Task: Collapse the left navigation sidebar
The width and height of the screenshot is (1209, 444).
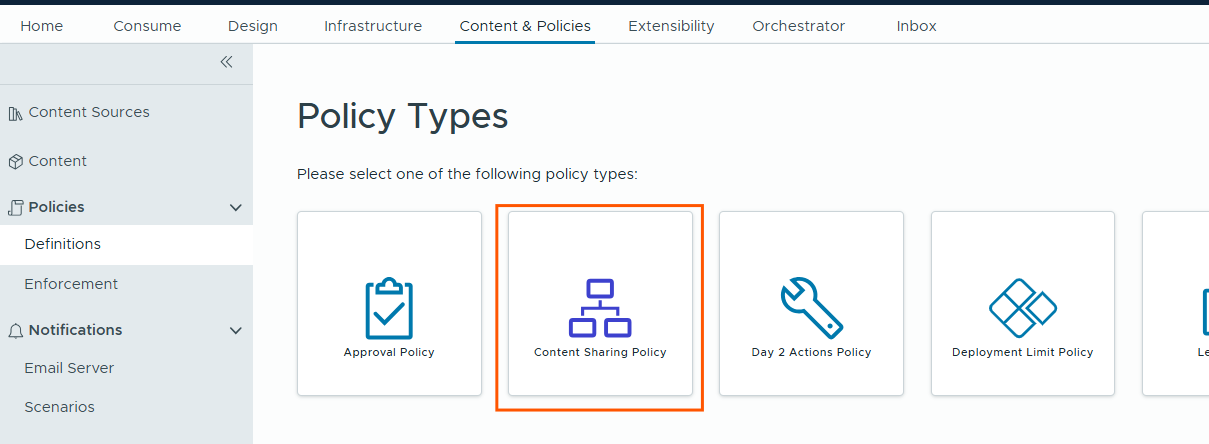Action: 226,62
